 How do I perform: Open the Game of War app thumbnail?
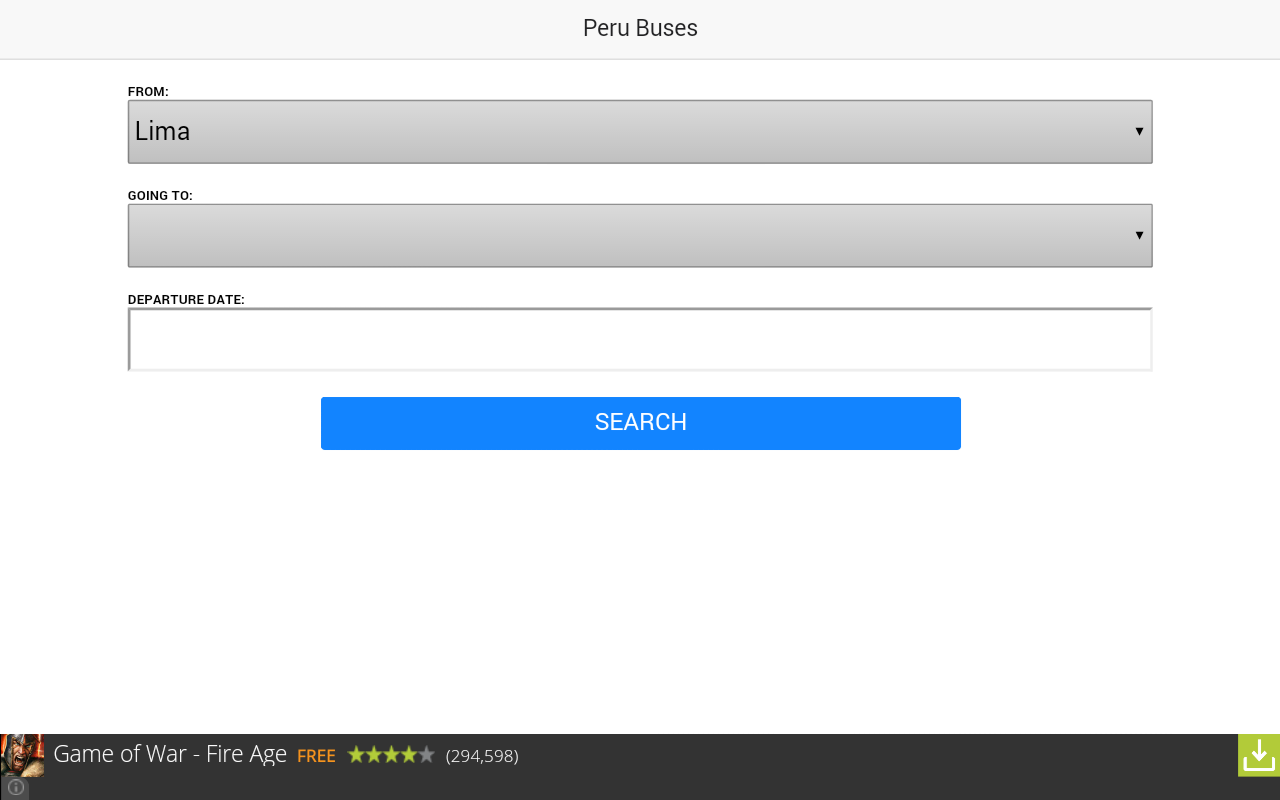22,755
